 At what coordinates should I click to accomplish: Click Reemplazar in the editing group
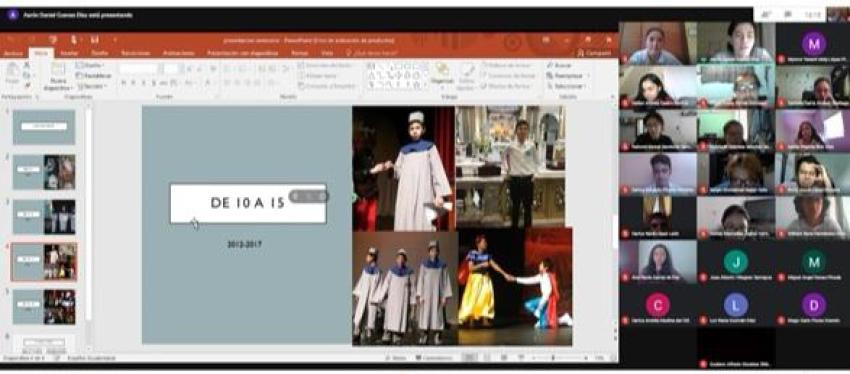(x=564, y=76)
